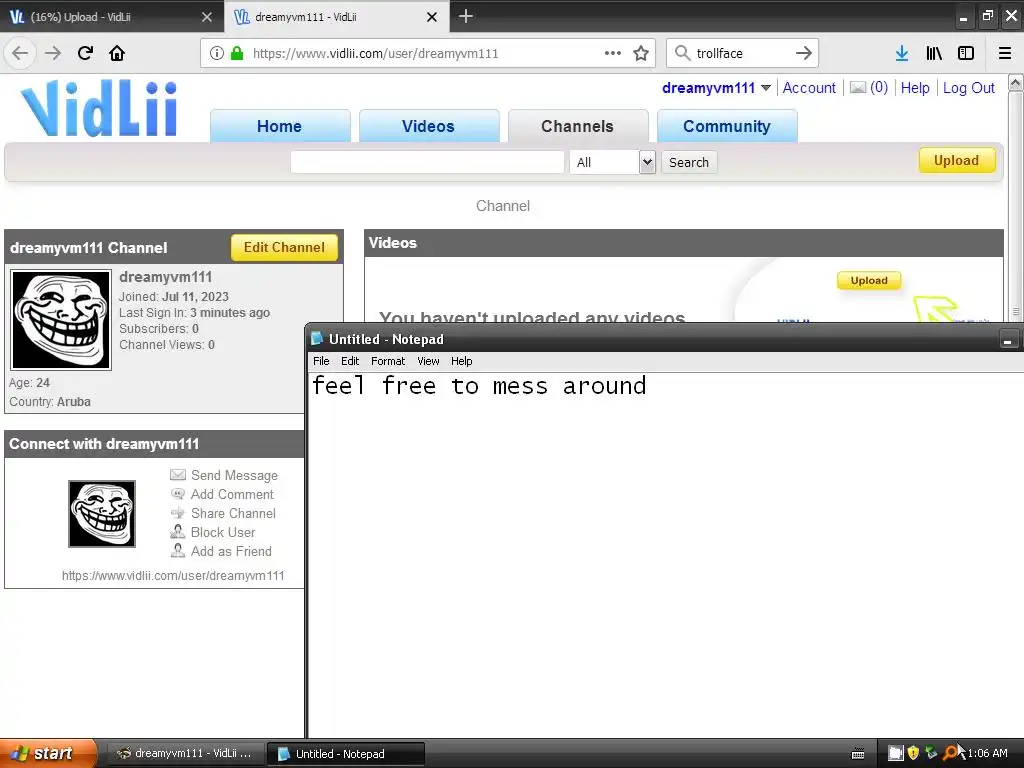Click the Add Comment bubble icon
The width and height of the screenshot is (1024, 768).
coord(178,494)
